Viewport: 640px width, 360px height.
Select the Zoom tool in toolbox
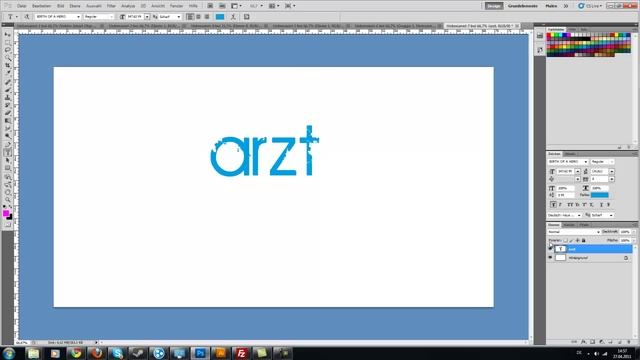8,200
